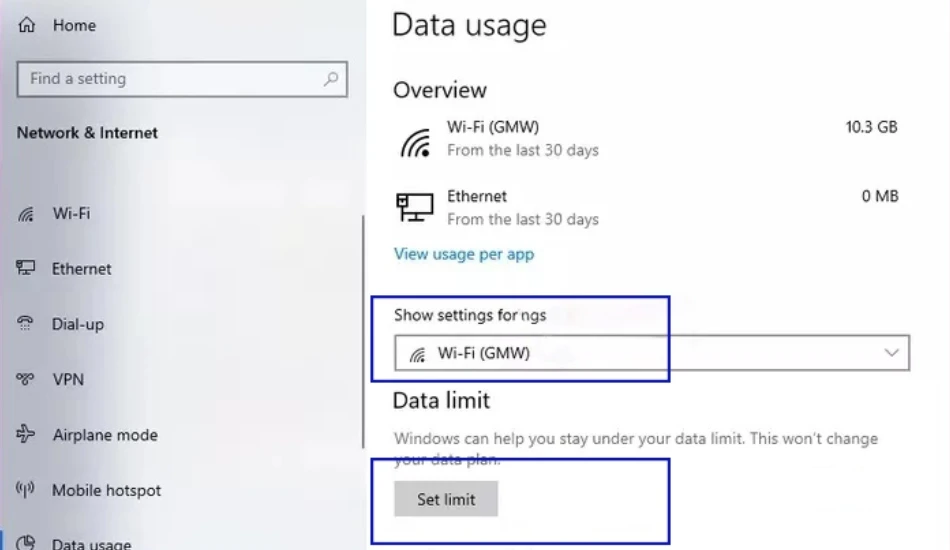The image size is (950, 550).
Task: Click the Ethernet overview monitor icon
Action: 415,207
